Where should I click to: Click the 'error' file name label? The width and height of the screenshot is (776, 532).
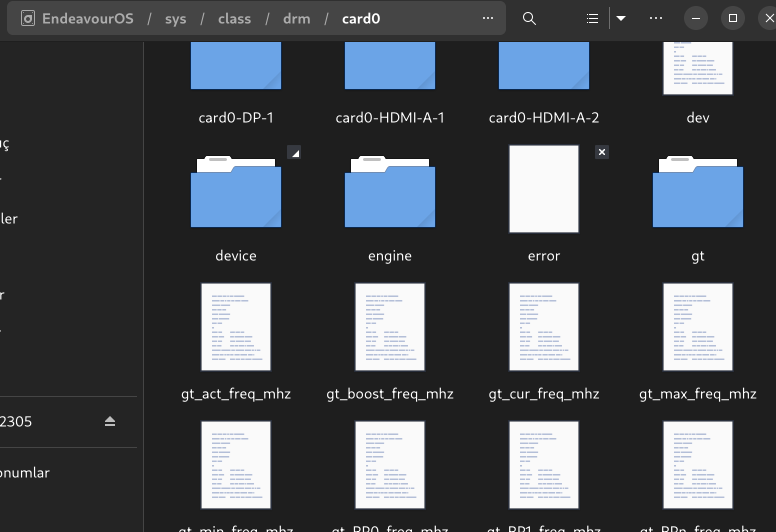point(544,256)
